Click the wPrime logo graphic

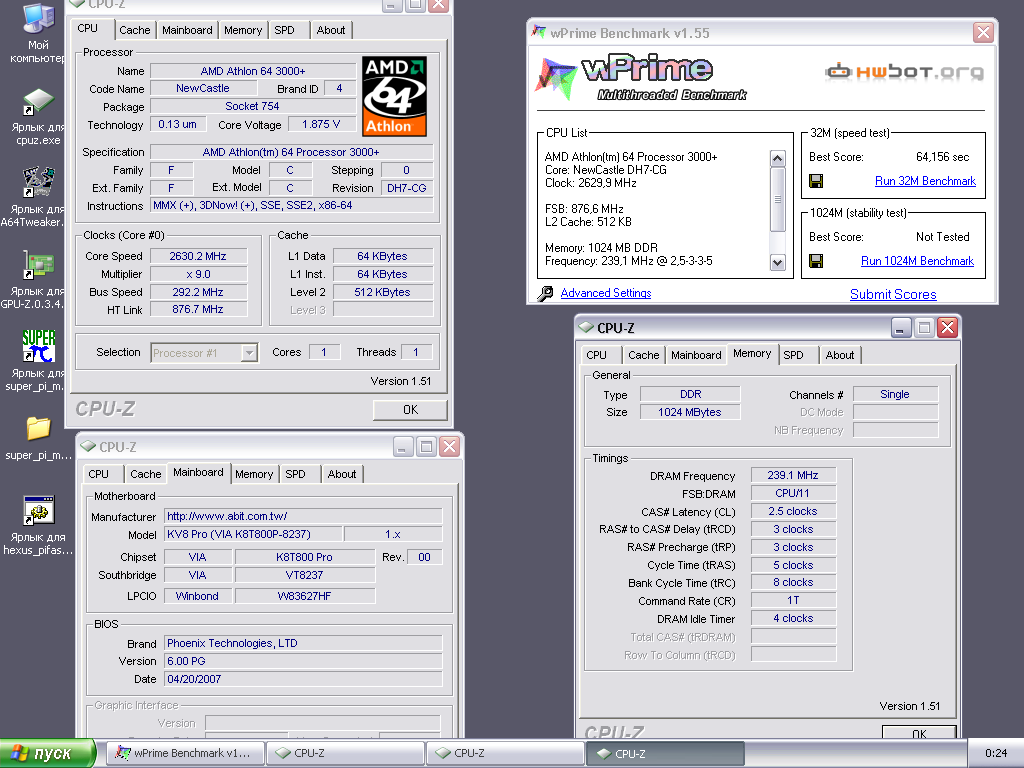pos(641,77)
